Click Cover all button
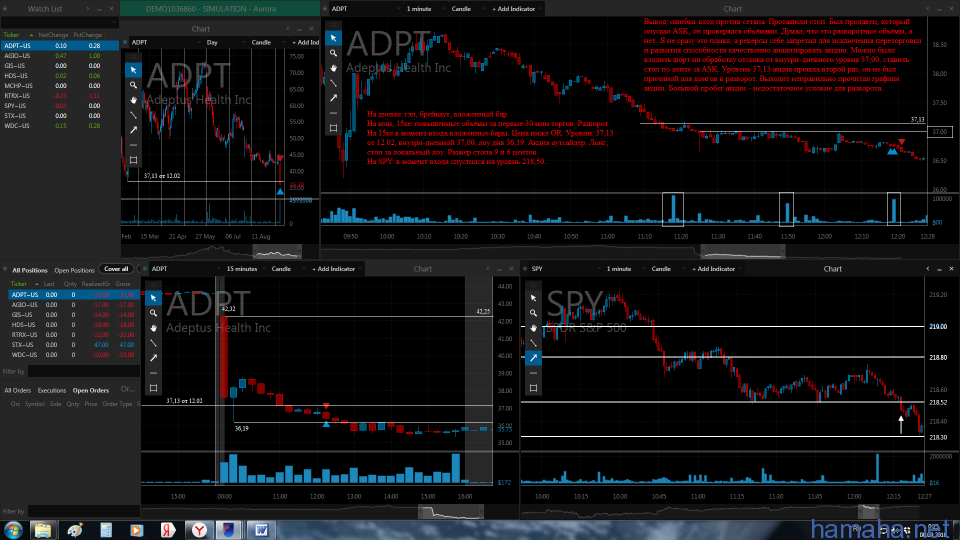The image size is (960, 540). [116, 269]
